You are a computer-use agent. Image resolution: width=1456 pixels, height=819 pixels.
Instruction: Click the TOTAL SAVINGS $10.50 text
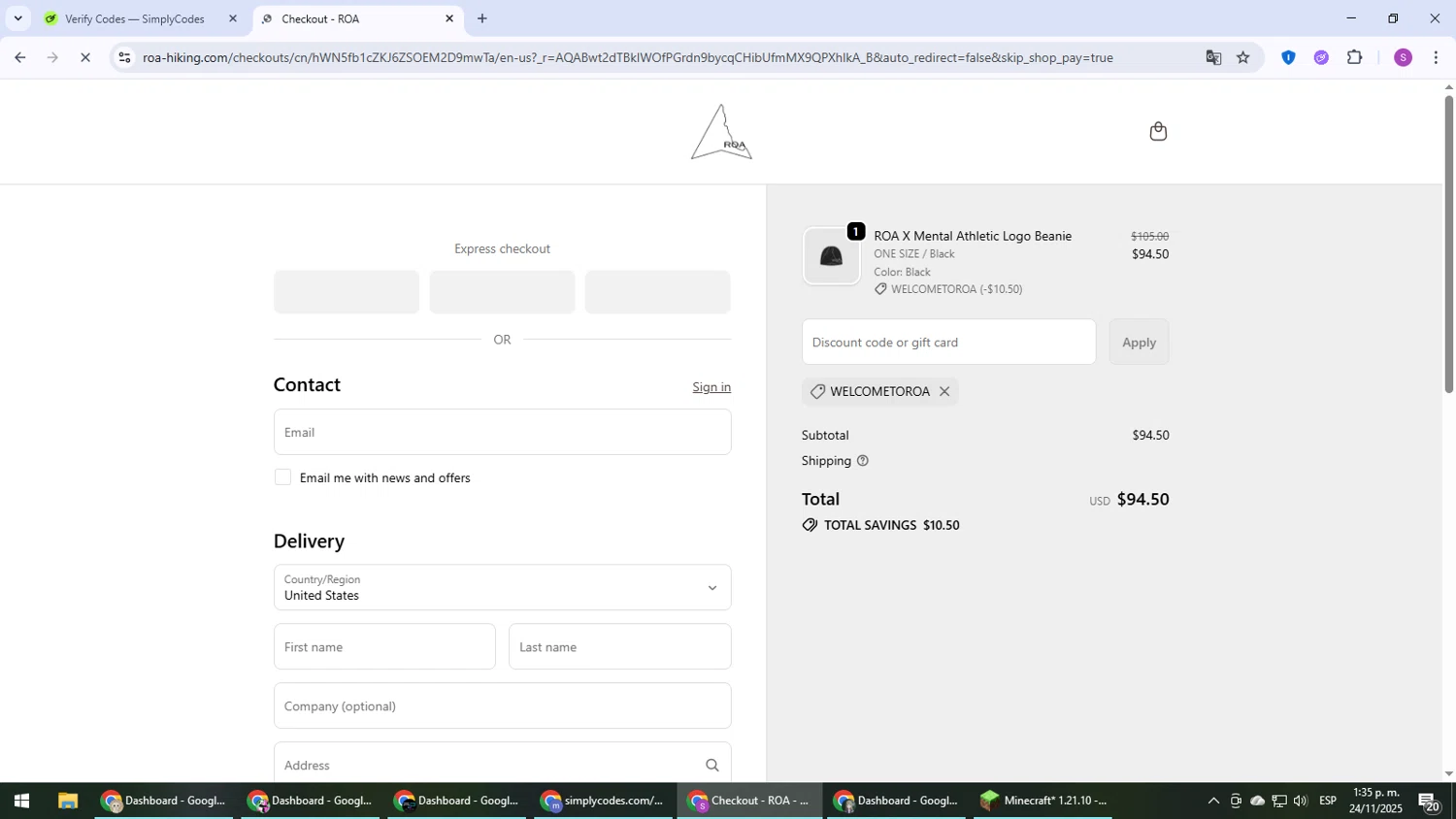click(x=891, y=525)
